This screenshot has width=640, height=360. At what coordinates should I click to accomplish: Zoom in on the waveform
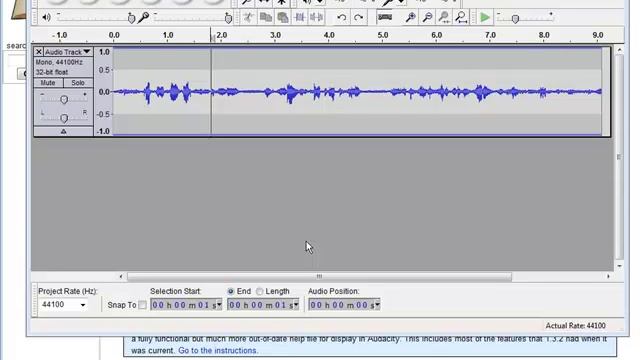pyautogui.click(x=411, y=18)
